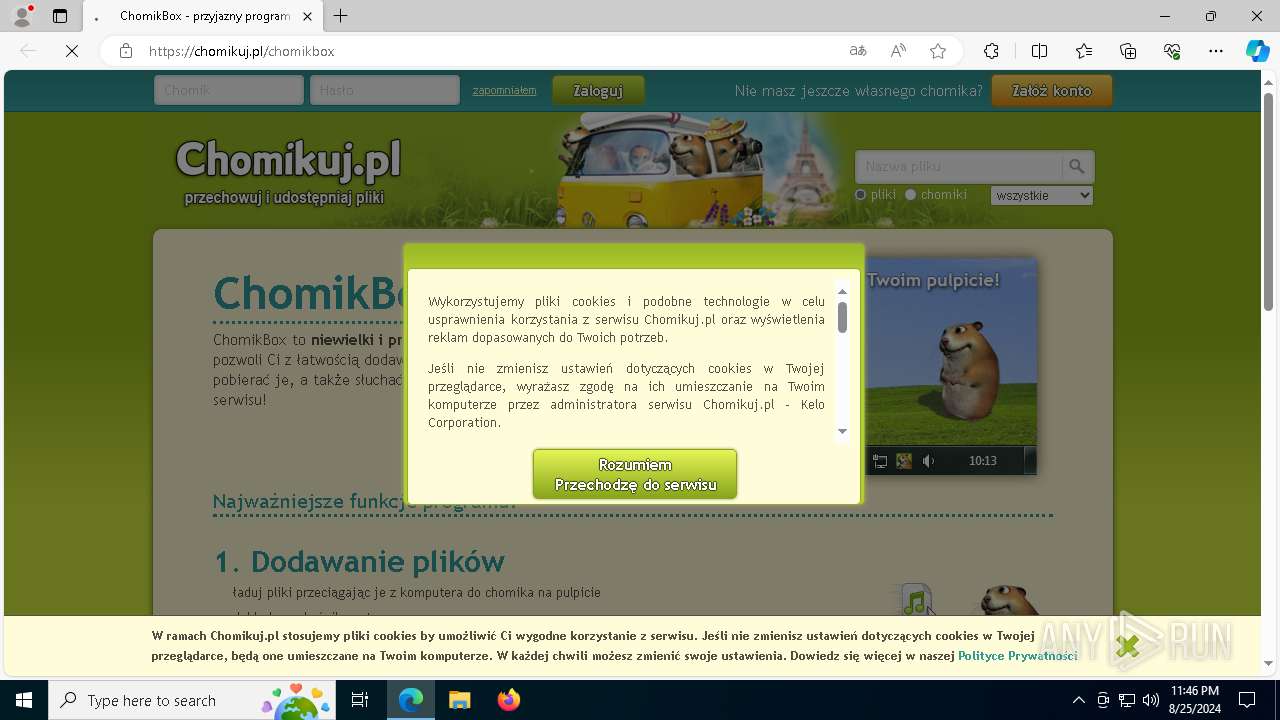This screenshot has width=1280, height=720.
Task: Toggle split screen icon
Action: click(1039, 51)
